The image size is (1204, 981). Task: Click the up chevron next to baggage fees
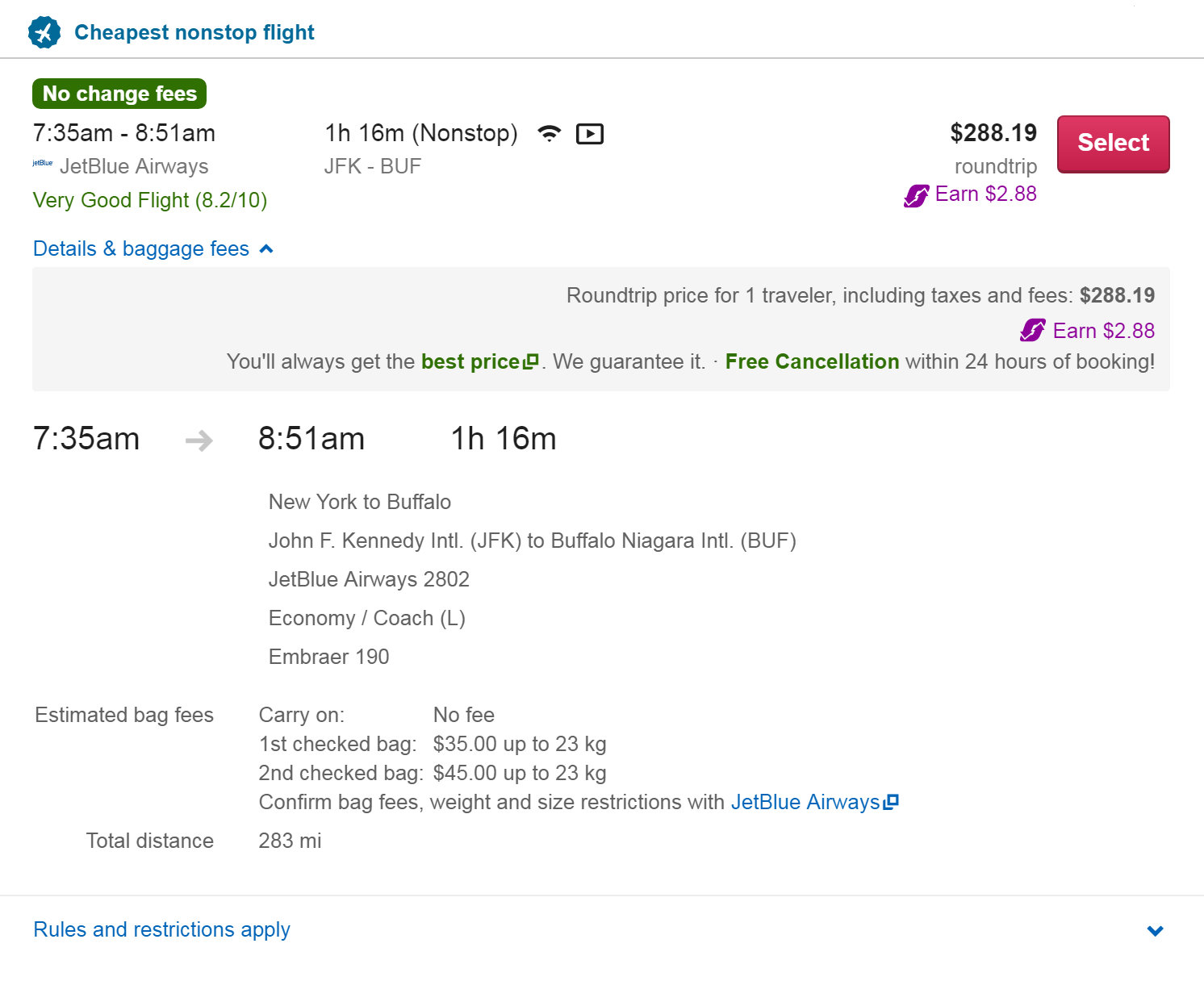click(267, 249)
